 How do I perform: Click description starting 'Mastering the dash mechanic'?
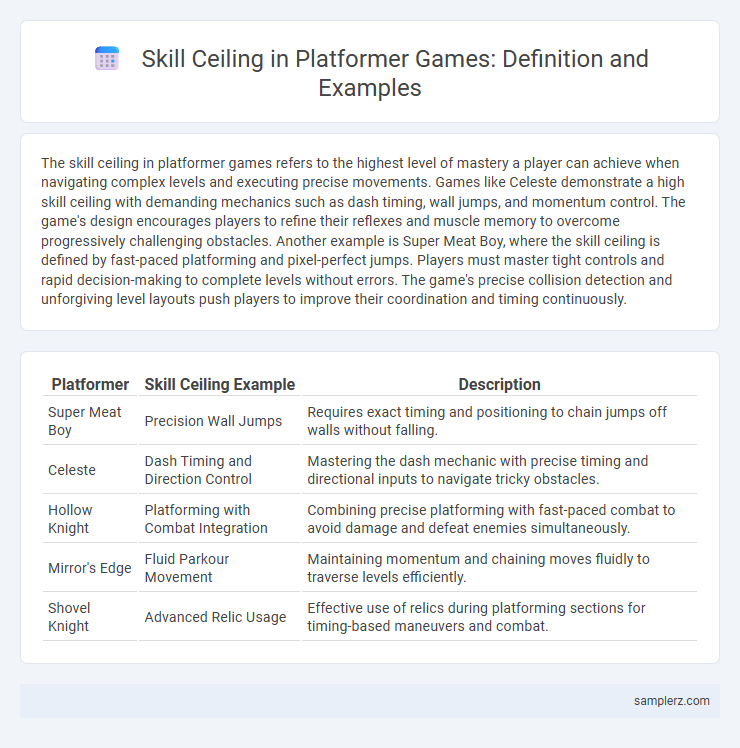[x=499, y=470]
